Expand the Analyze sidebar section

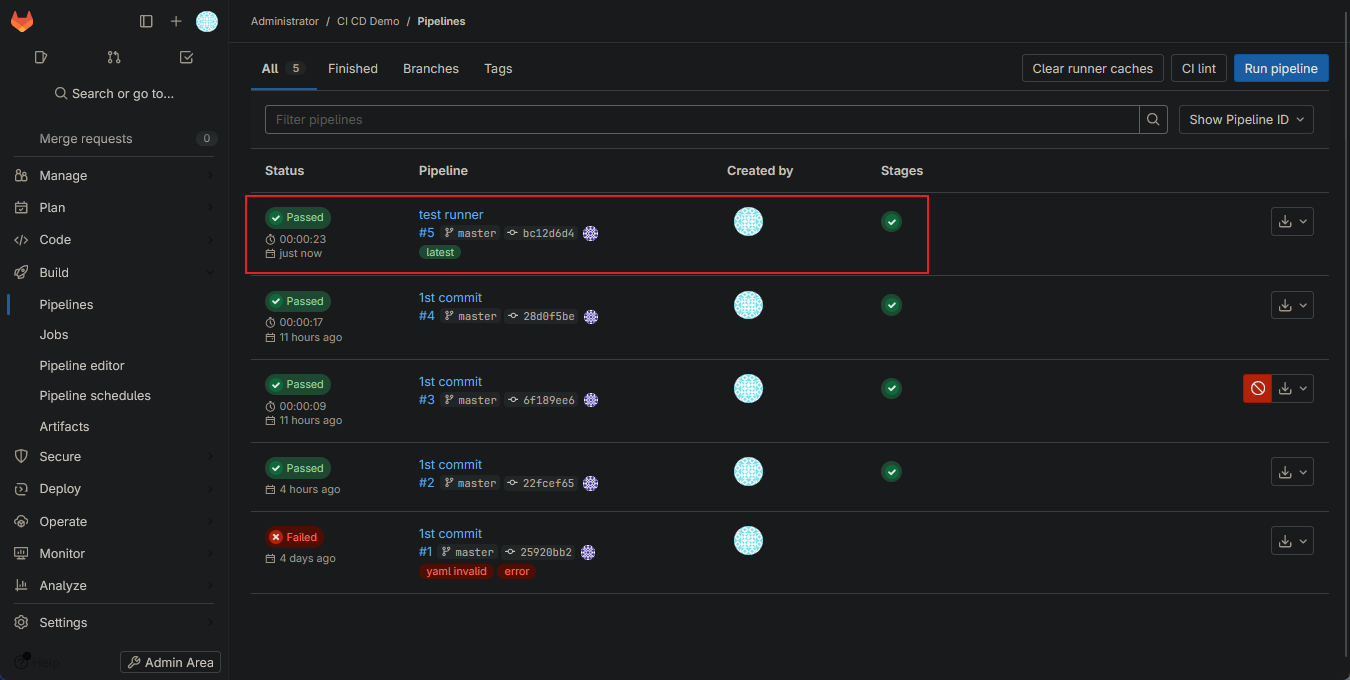(114, 585)
